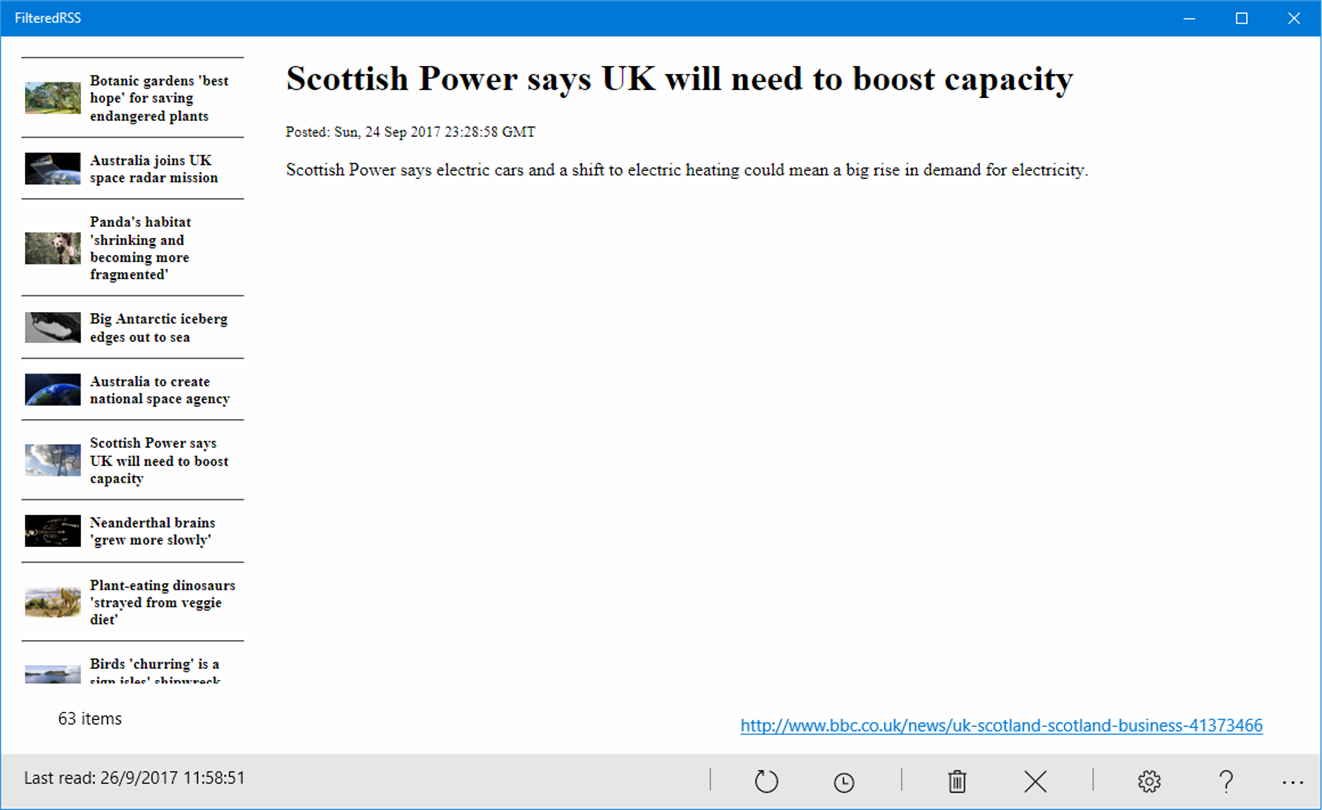
Task: Maximize the FilteredRSS window
Action: click(1242, 18)
